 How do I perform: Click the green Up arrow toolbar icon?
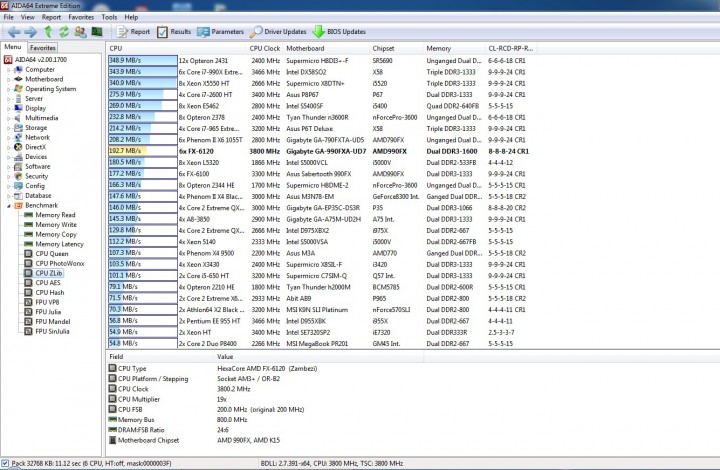click(48, 32)
